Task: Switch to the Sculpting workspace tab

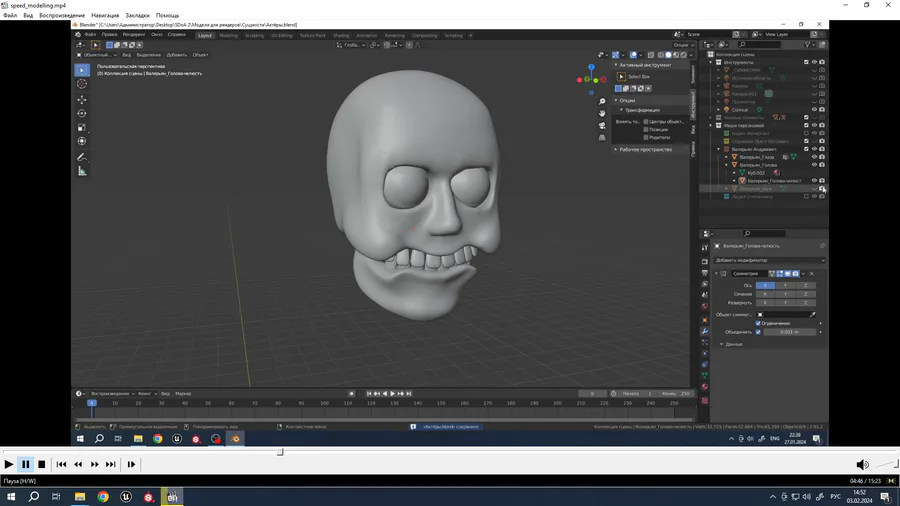Action: 255,35
